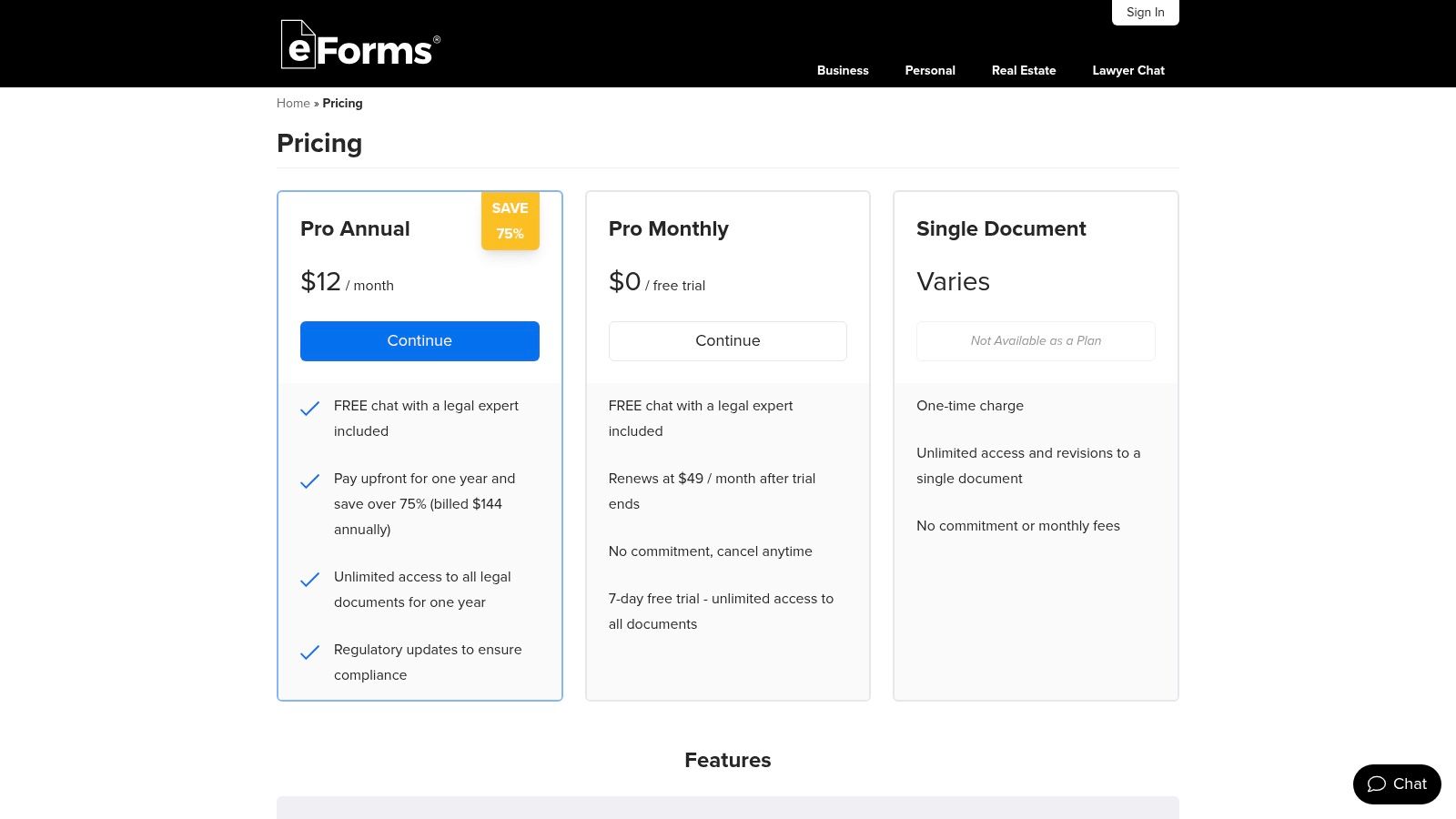Click the eForms logo
This screenshot has width=1456, height=819.
pyautogui.click(x=360, y=45)
